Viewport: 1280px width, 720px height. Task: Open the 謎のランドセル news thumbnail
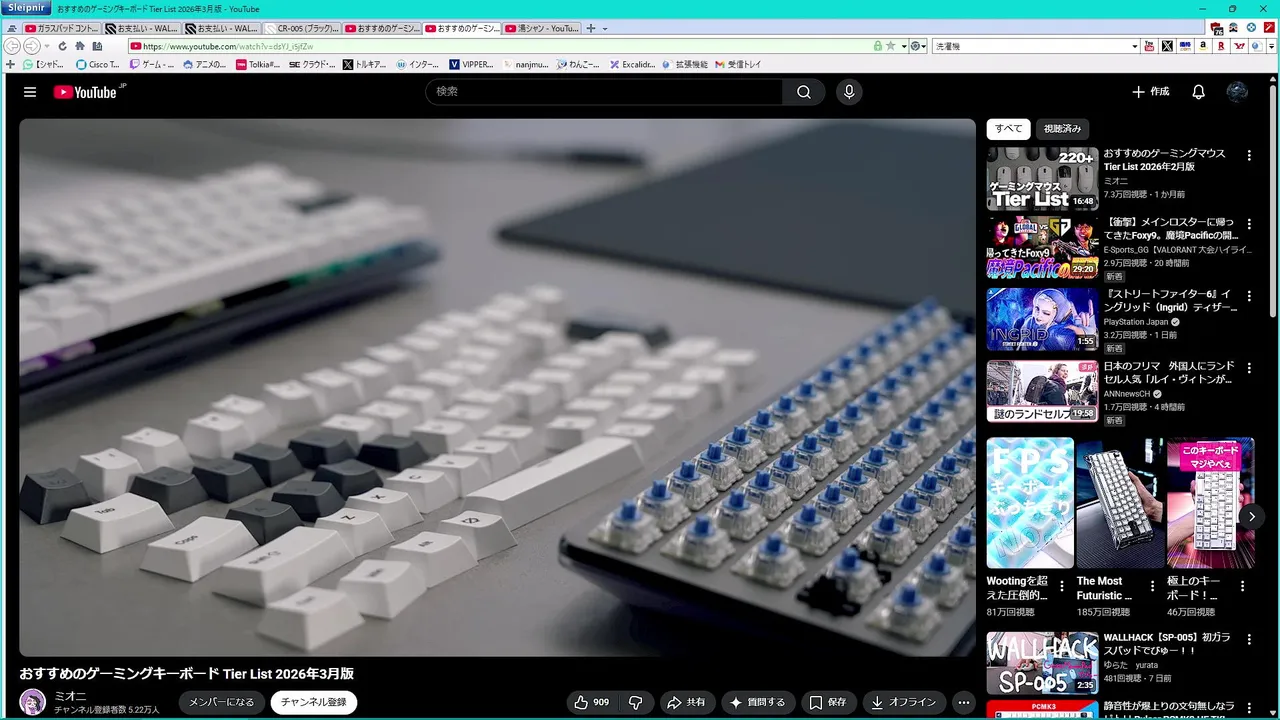click(x=1042, y=392)
